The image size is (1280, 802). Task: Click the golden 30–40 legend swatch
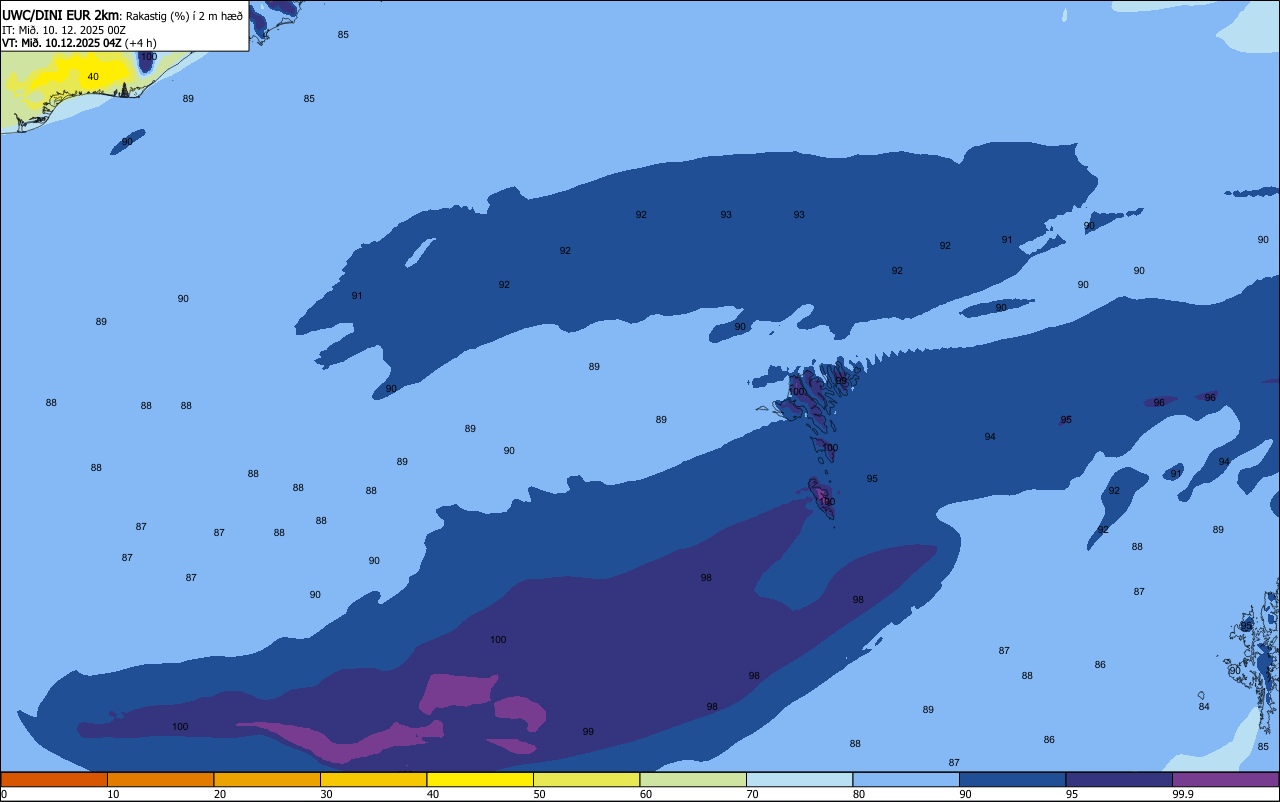373,779
